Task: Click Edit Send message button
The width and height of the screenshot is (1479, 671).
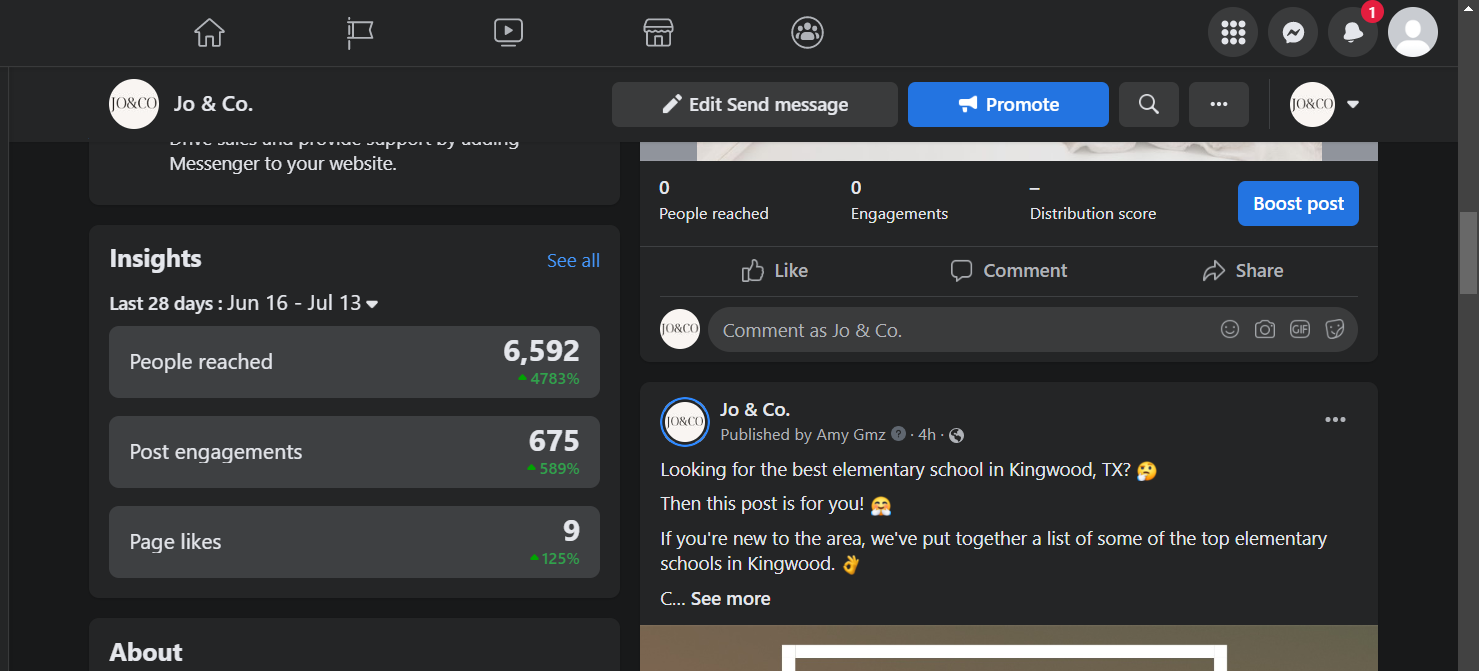Action: coord(755,104)
